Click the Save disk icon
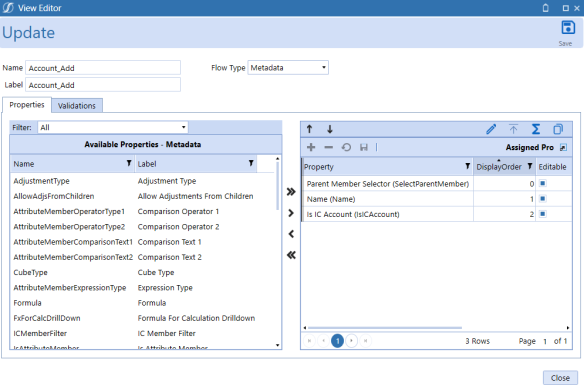The image size is (584, 390). (x=568, y=28)
